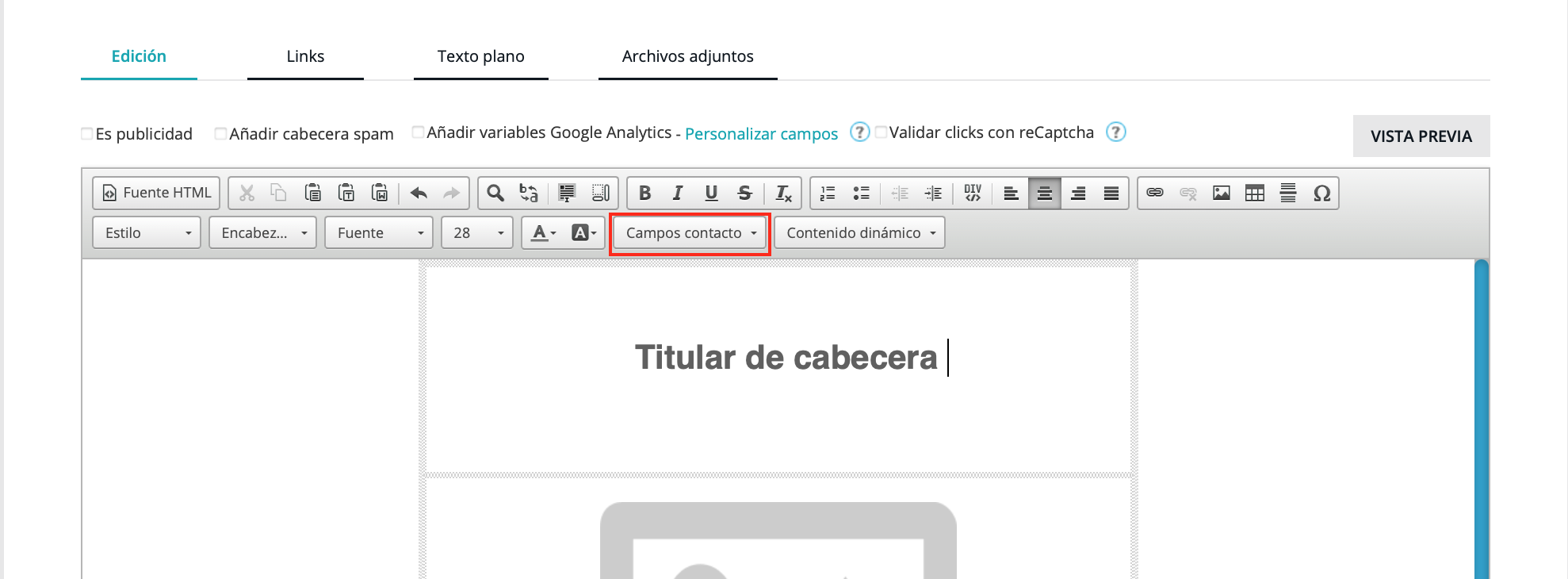Click the insert link chain icon
The height and width of the screenshot is (579, 1568).
pyautogui.click(x=1155, y=193)
